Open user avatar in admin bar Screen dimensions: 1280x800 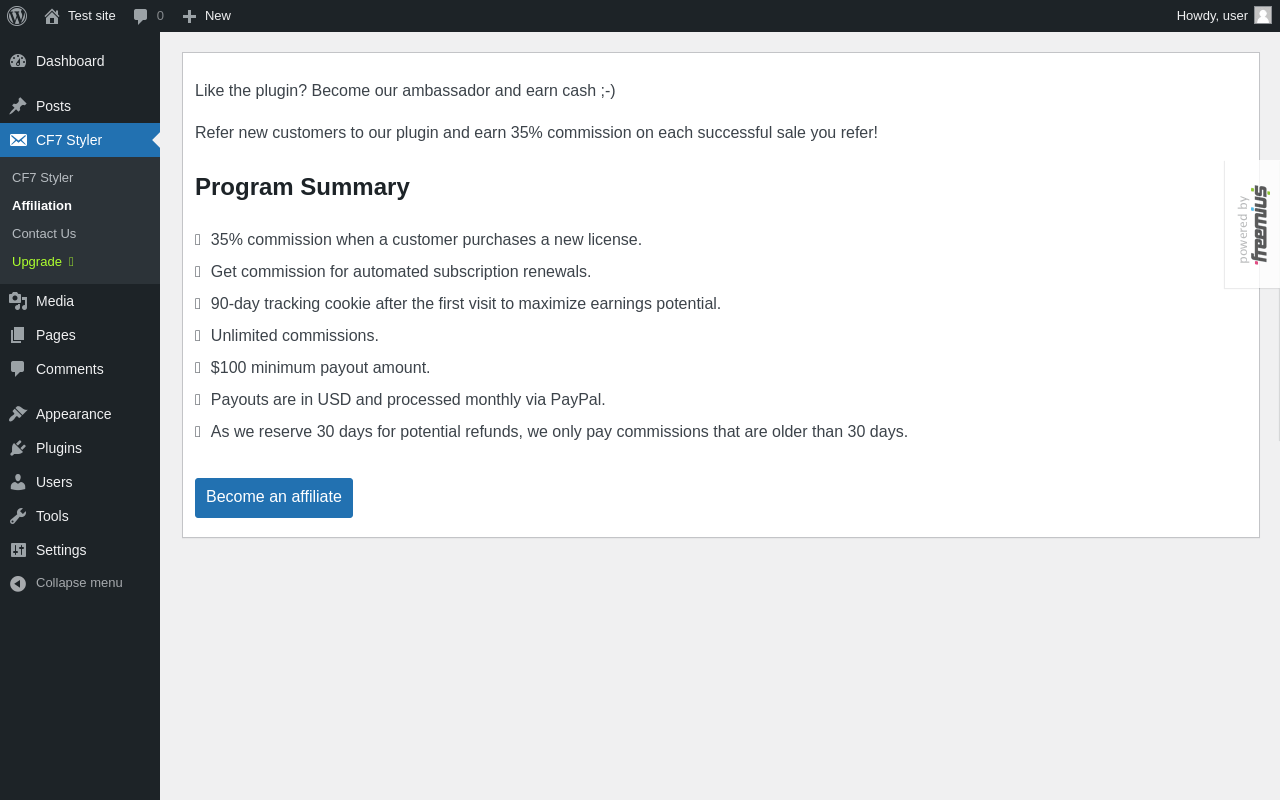(1263, 15)
